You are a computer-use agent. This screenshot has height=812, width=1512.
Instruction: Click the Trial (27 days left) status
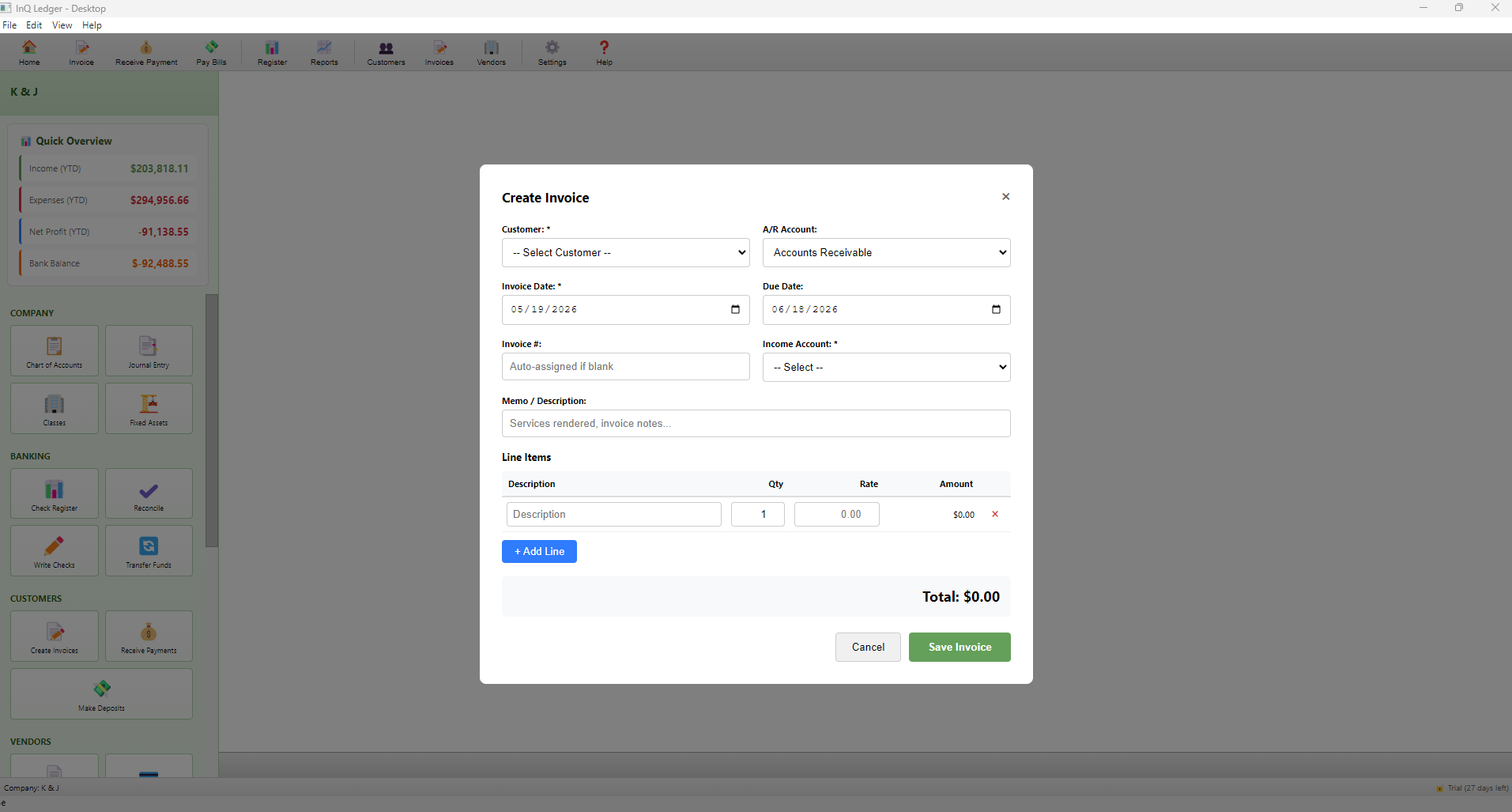(1476, 788)
